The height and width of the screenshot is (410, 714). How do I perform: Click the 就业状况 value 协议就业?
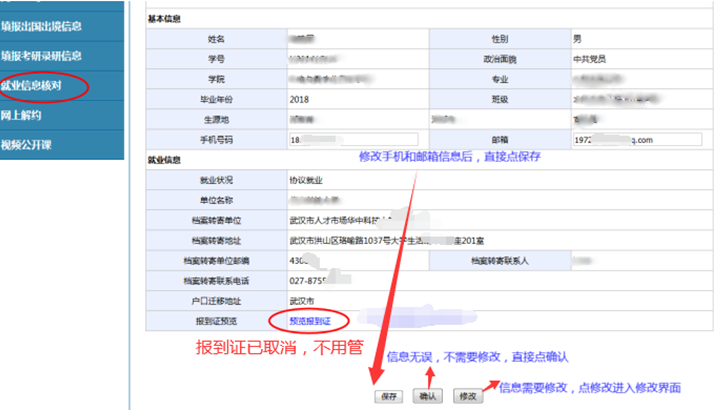coord(309,180)
